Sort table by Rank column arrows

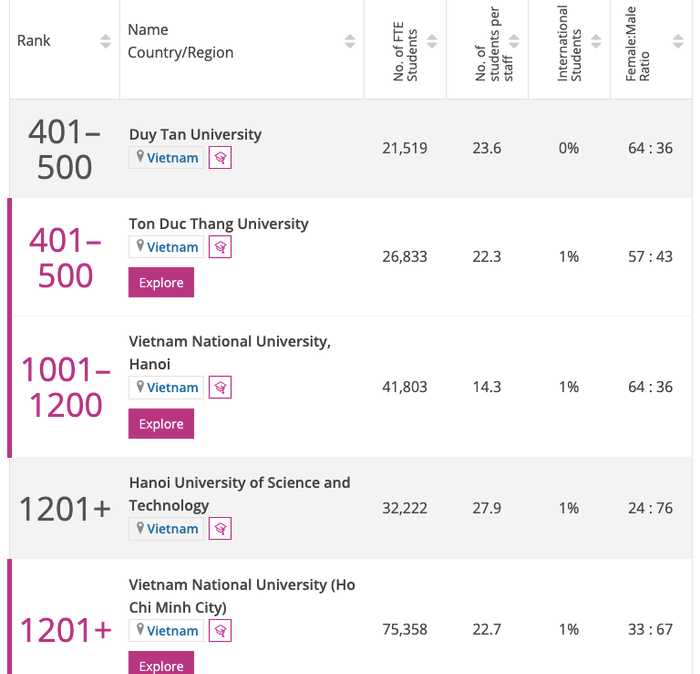coord(105,41)
